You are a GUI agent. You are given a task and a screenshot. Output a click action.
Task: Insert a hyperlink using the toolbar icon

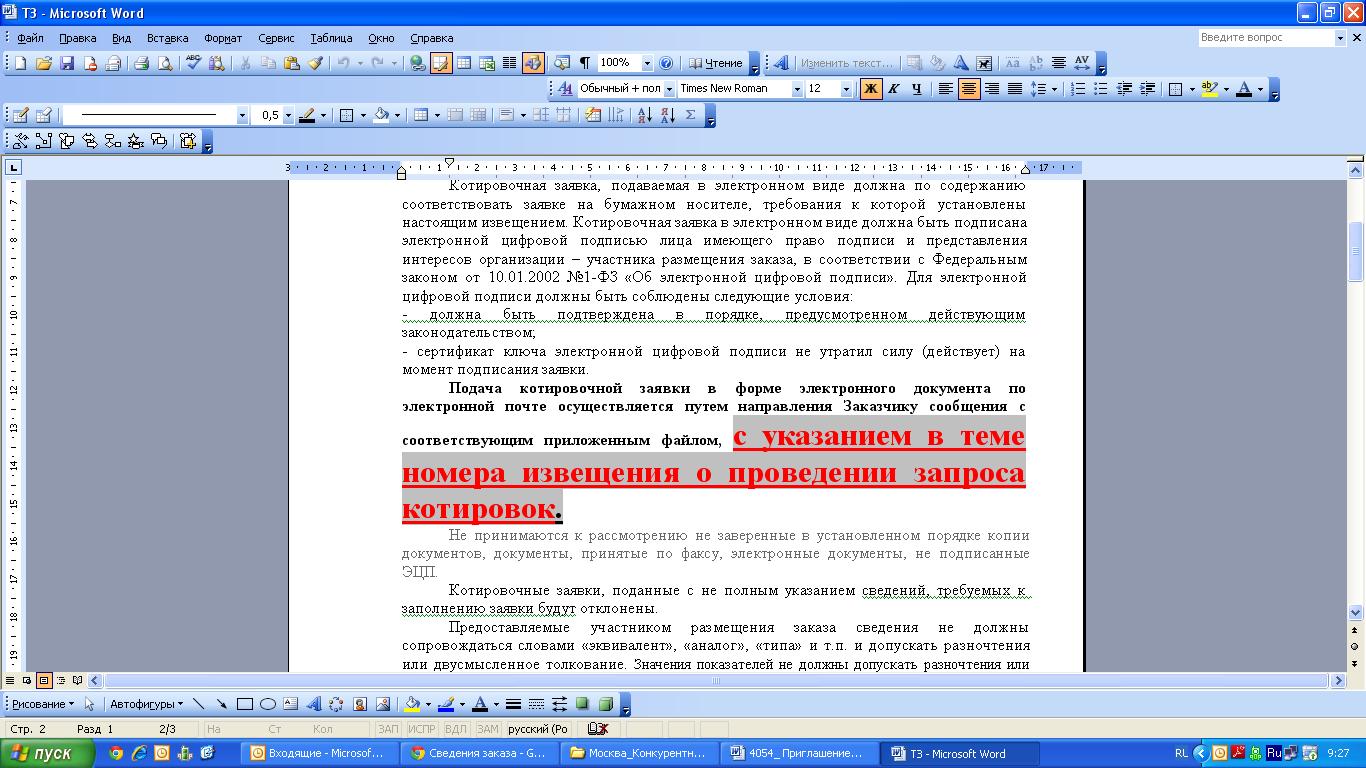[x=418, y=63]
